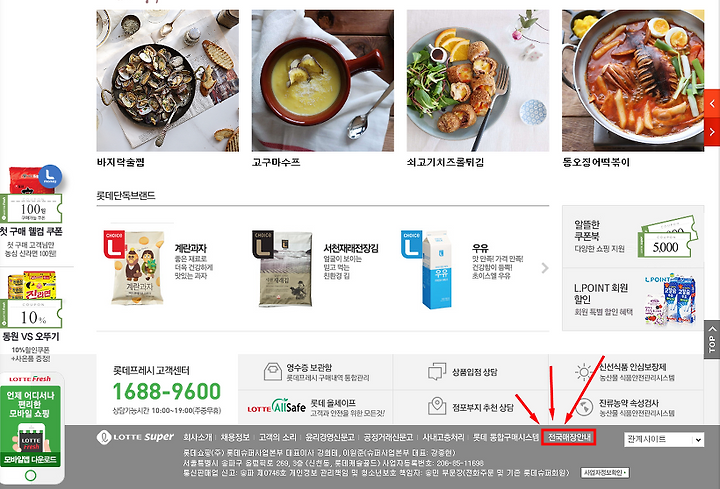Screen dimensions: 720x489
Task: Click the 사업자정보확인 button
Action: pyautogui.click(x=605, y=472)
